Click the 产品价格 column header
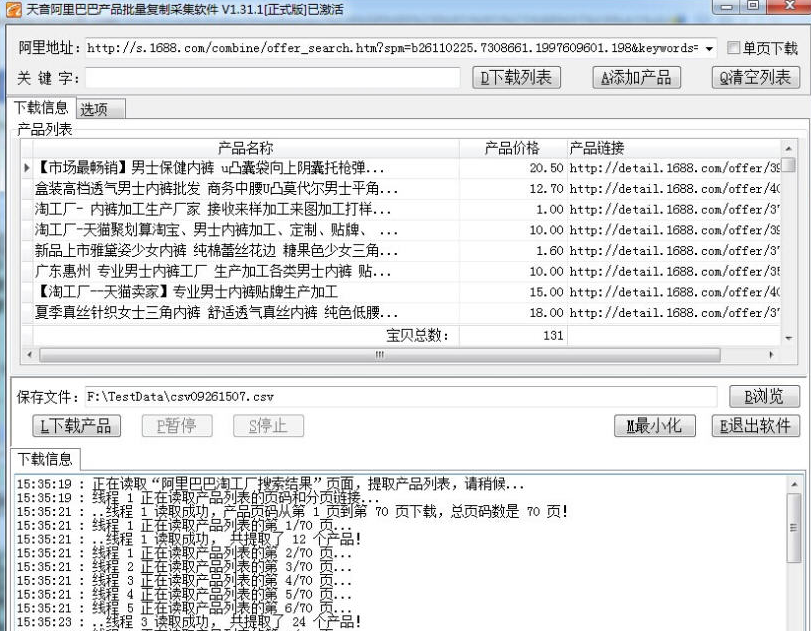Viewport: 811px width, 631px height. [x=511, y=148]
